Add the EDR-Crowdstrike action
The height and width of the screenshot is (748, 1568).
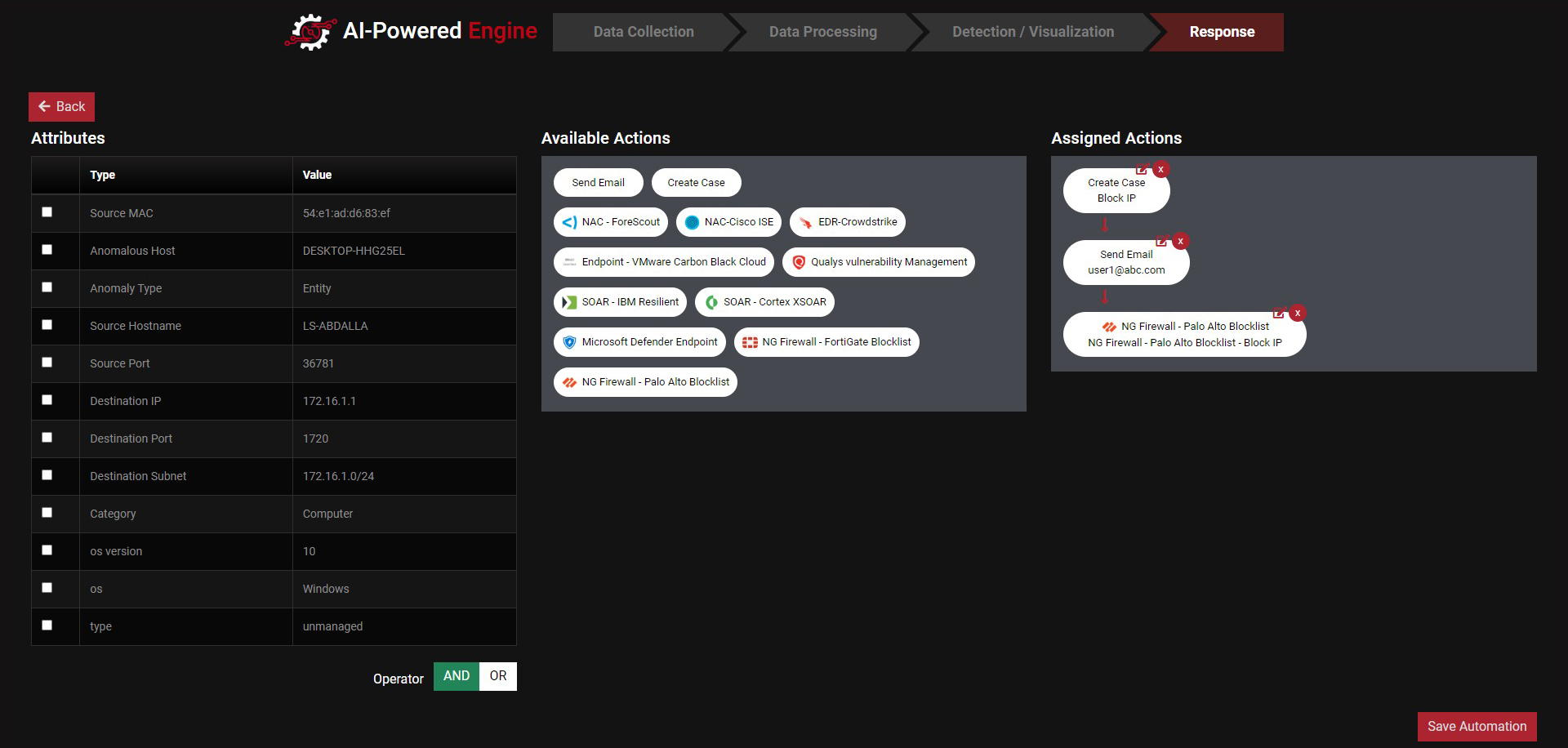coord(848,222)
